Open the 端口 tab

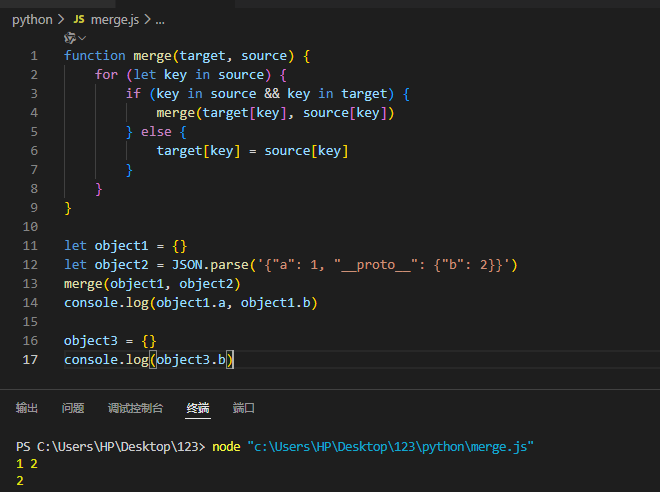pos(243,408)
